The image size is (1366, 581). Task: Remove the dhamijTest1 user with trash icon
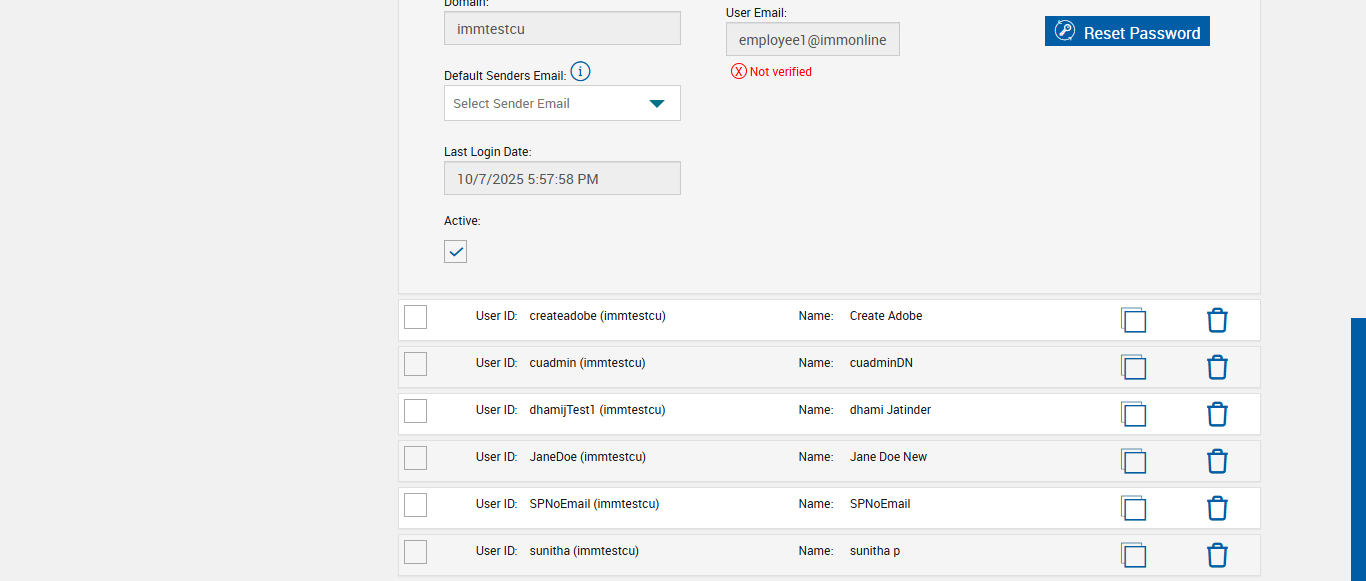(x=1216, y=414)
